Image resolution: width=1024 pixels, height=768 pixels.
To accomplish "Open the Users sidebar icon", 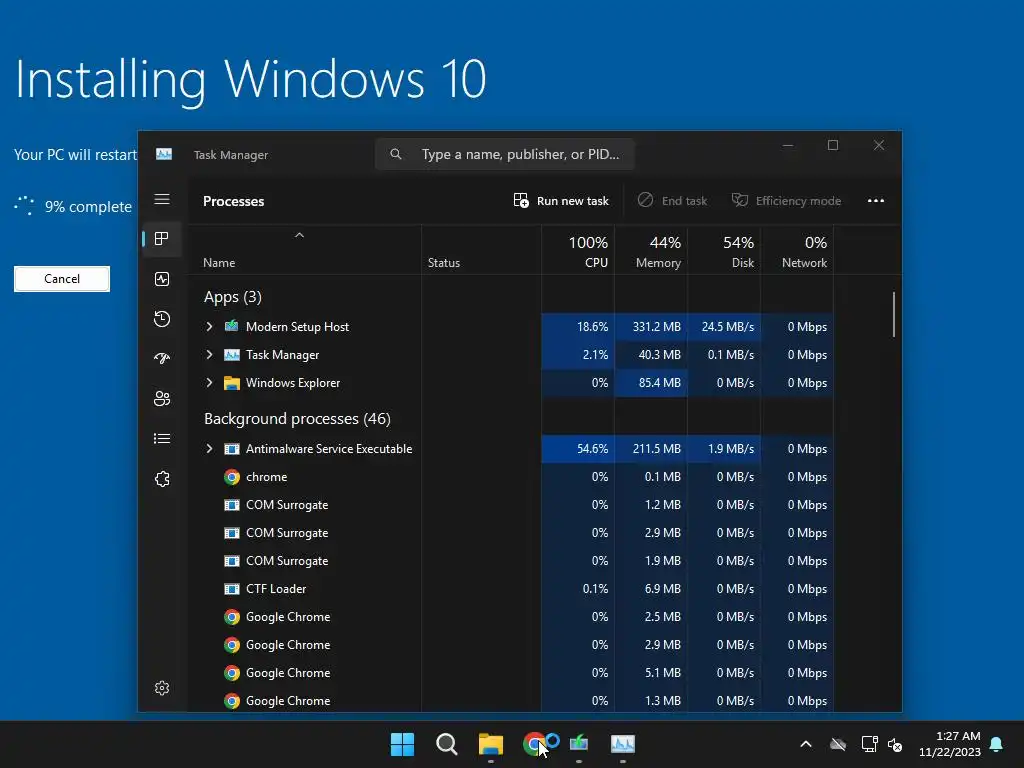I will tap(162, 398).
